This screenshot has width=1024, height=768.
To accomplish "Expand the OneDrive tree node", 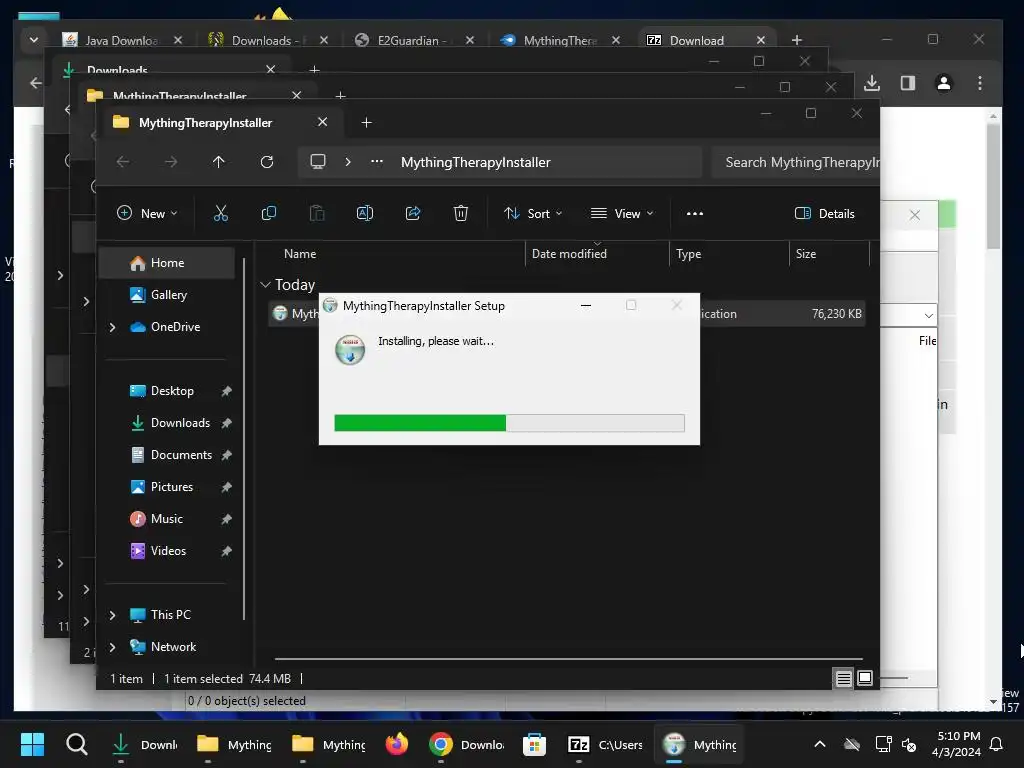I will point(112,327).
